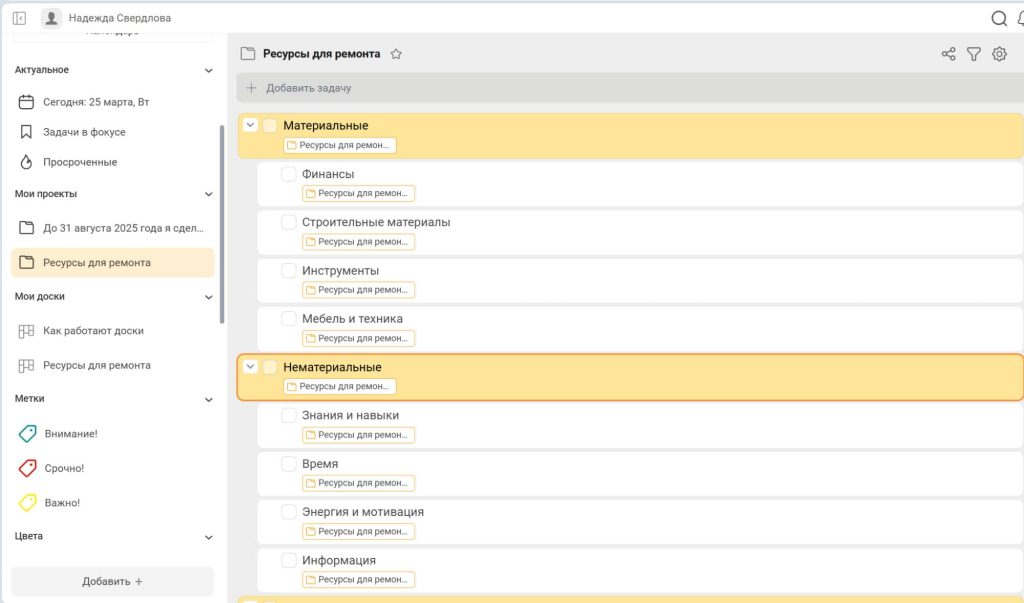Collapse the Нематериальные task group

251,367
